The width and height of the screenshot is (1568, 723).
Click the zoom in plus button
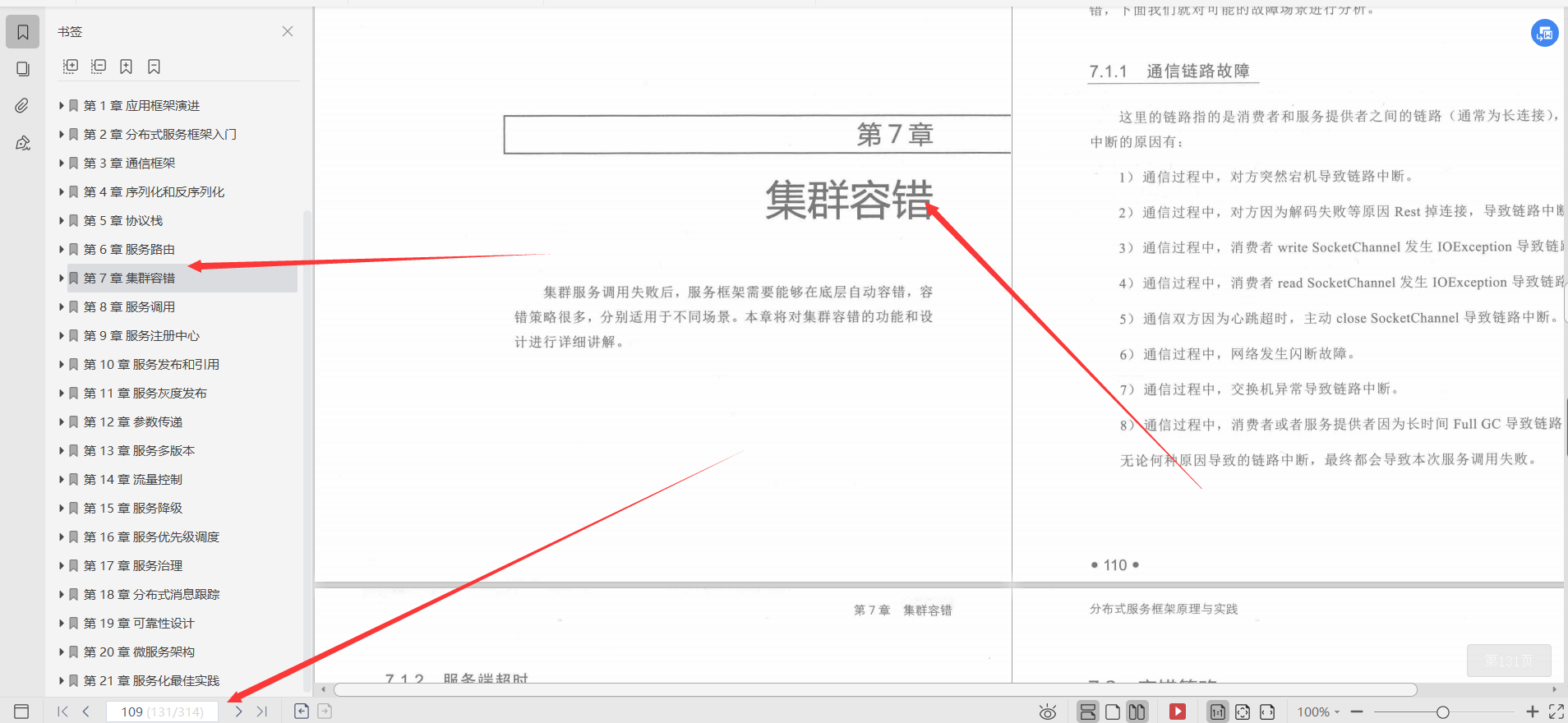tap(1532, 711)
